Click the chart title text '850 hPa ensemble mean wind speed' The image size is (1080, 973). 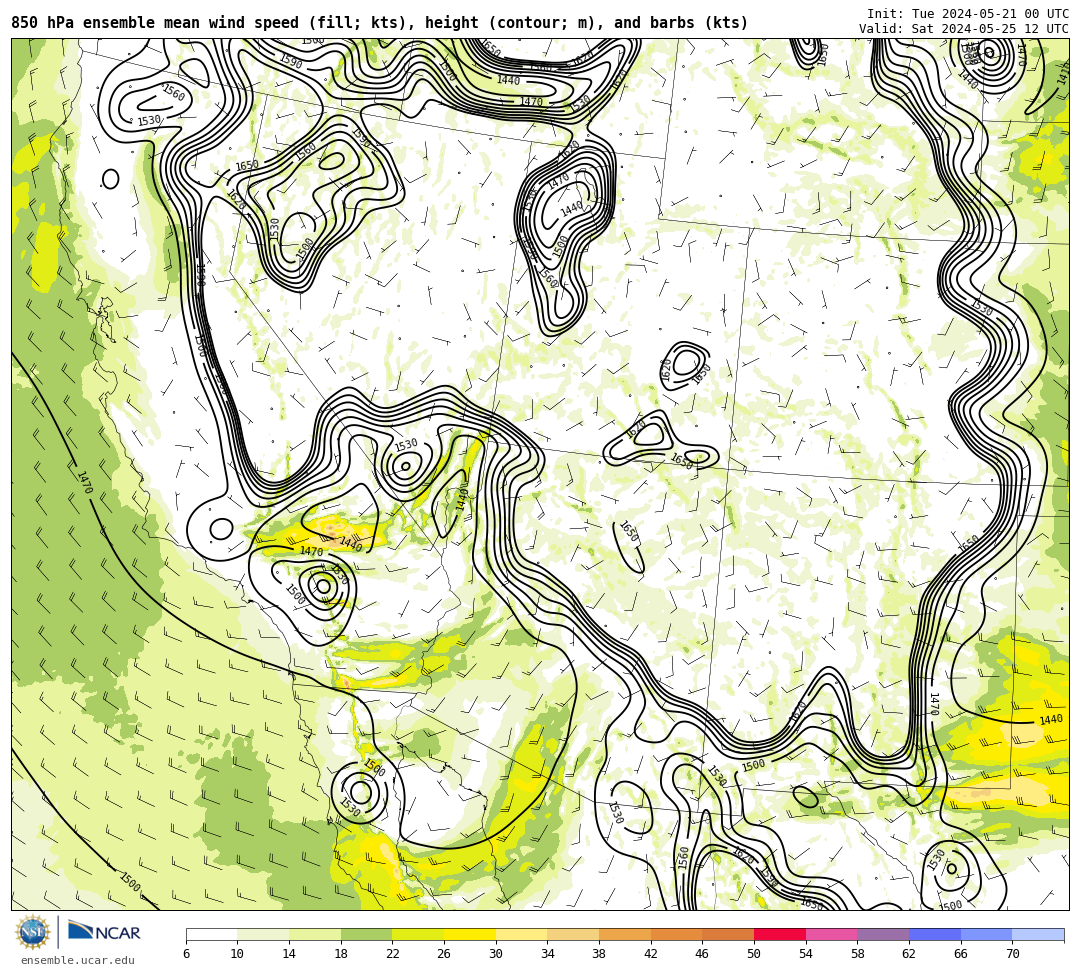(x=155, y=23)
